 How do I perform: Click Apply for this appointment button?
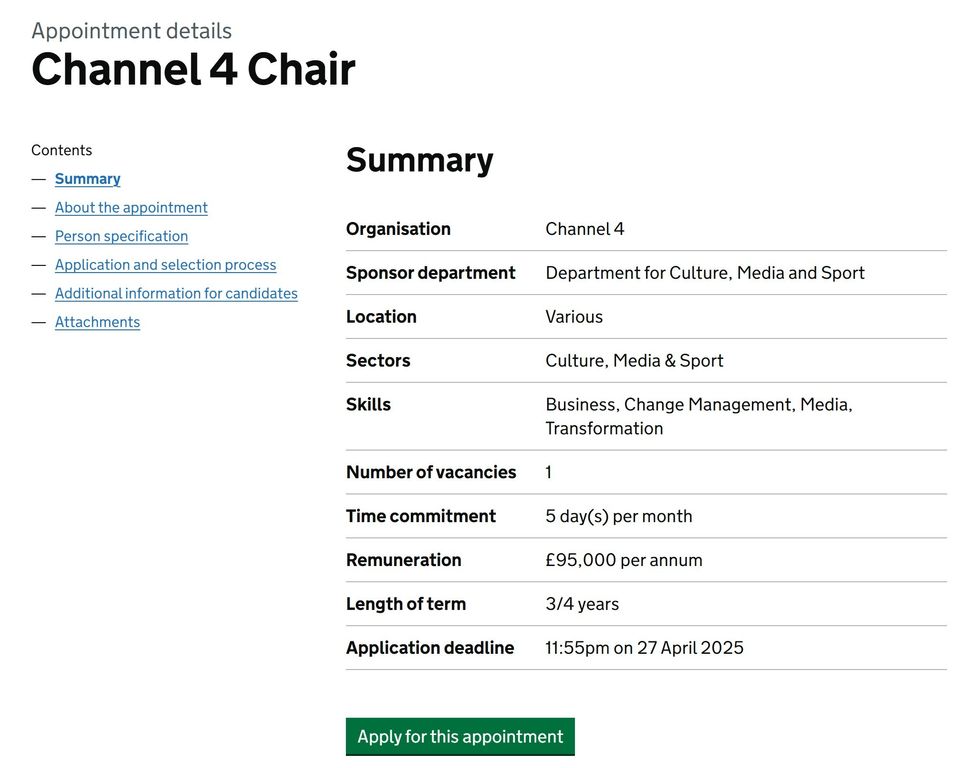pyautogui.click(x=460, y=737)
